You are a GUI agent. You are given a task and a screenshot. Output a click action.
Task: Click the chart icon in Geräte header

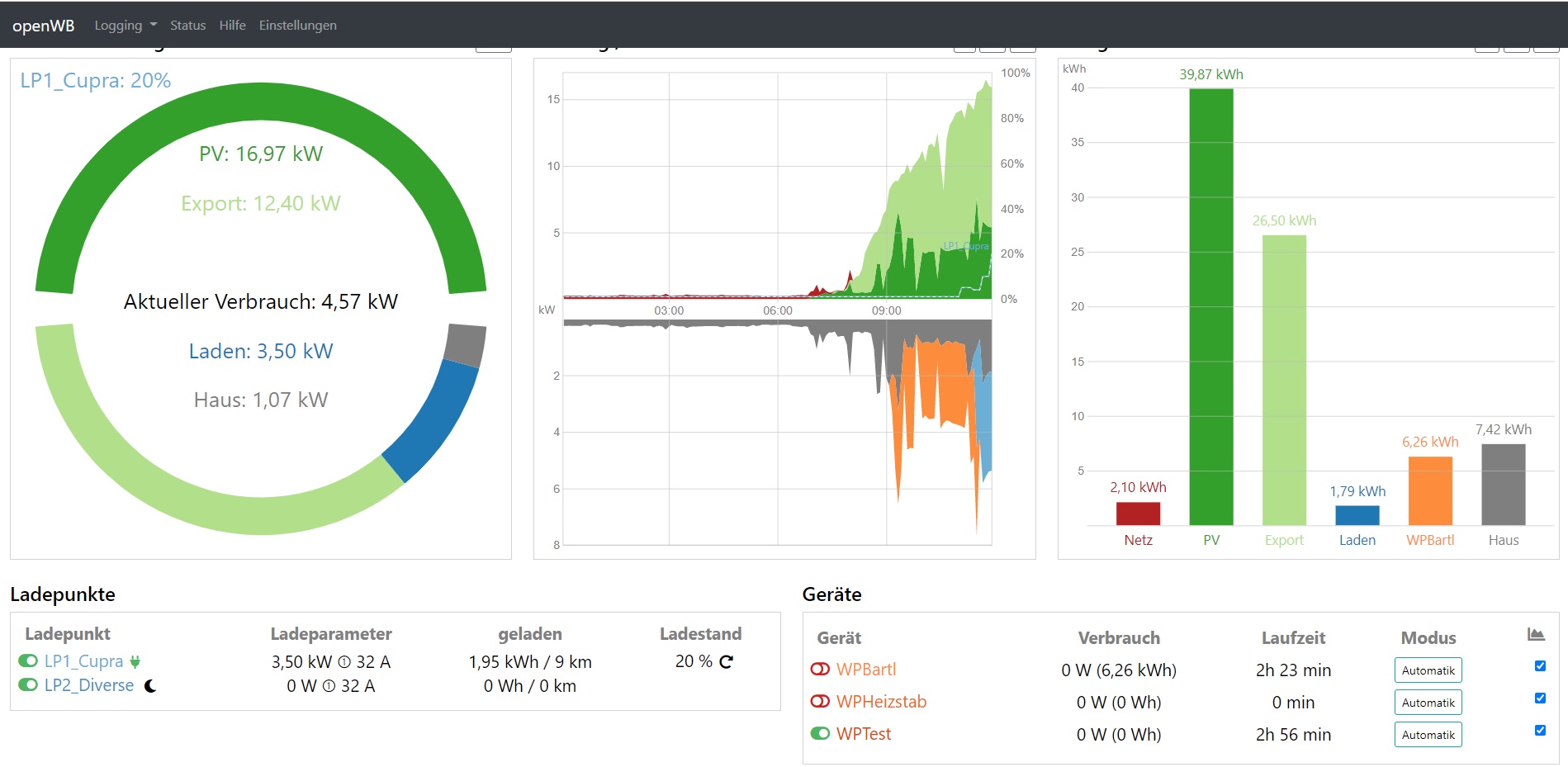pos(1535,635)
